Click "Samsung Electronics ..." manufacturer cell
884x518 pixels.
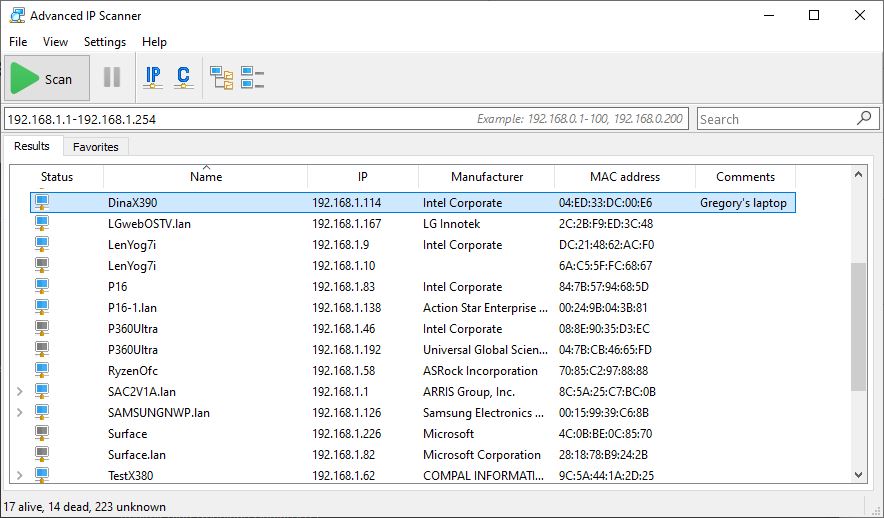(x=484, y=413)
